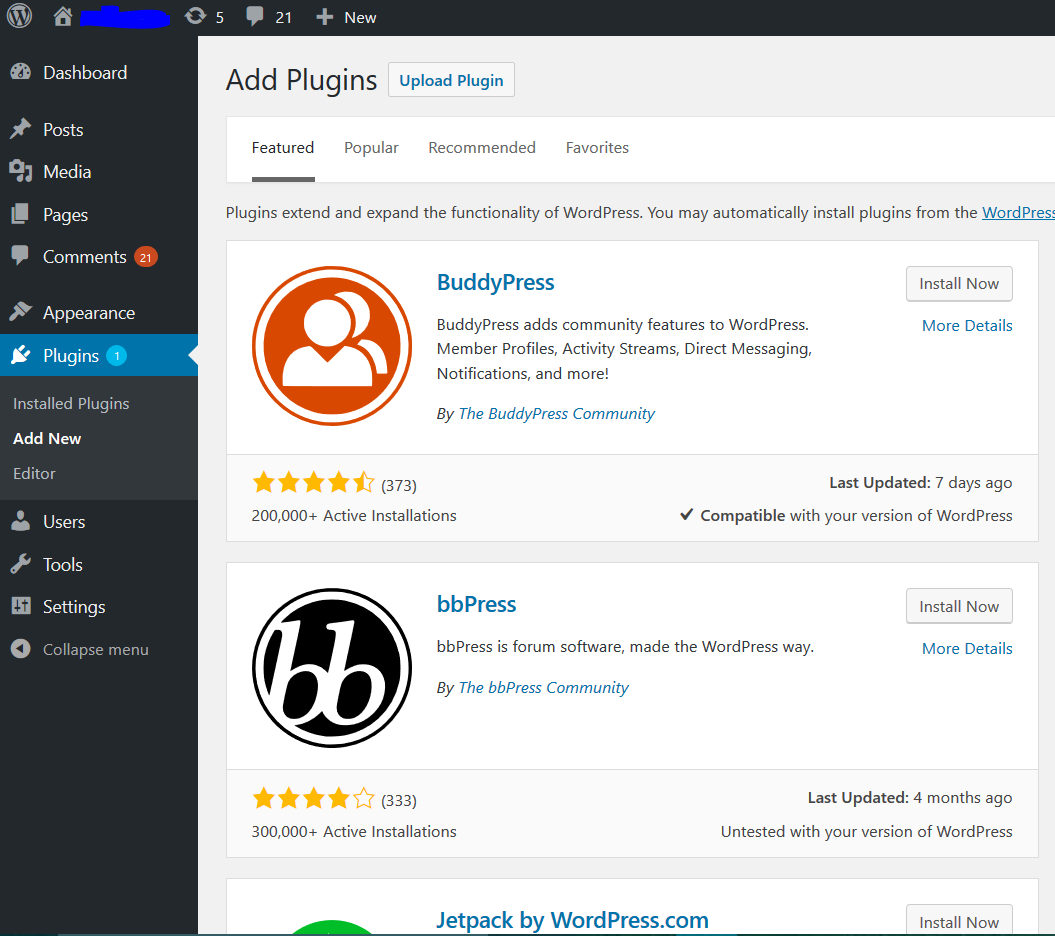
Task: Click the 21 badge next to Comments
Action: click(x=145, y=257)
